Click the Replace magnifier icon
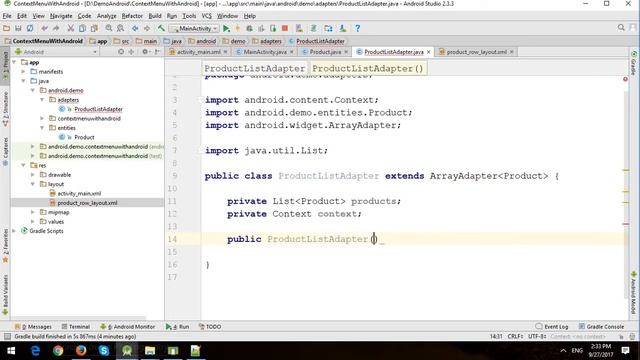The image size is (640, 360). (120, 29)
